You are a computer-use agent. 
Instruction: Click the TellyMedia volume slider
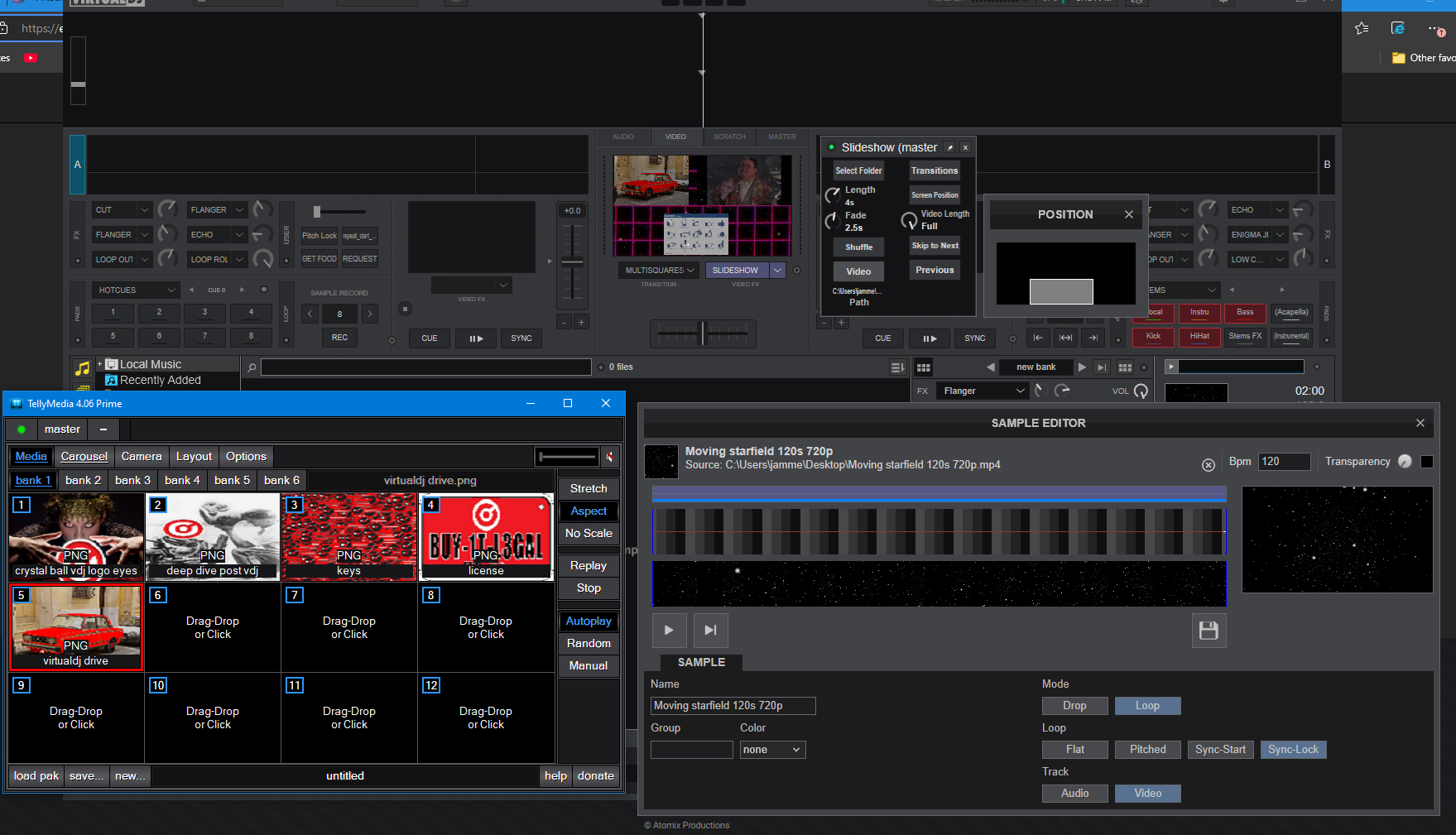point(567,457)
